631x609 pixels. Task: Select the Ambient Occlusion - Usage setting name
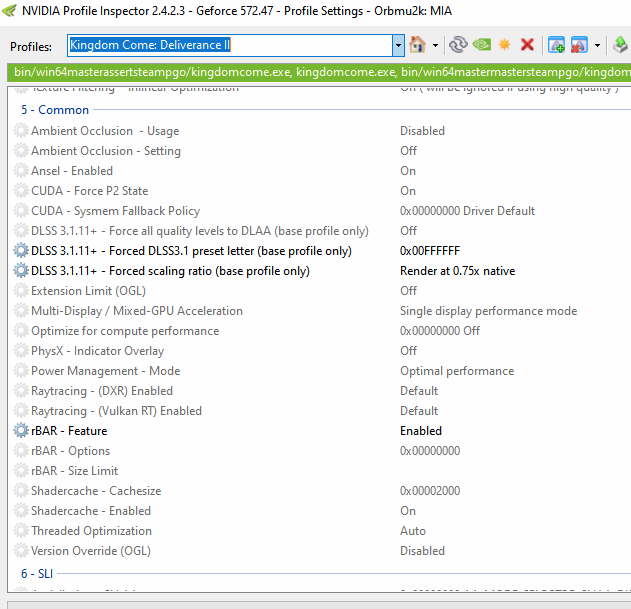(105, 131)
